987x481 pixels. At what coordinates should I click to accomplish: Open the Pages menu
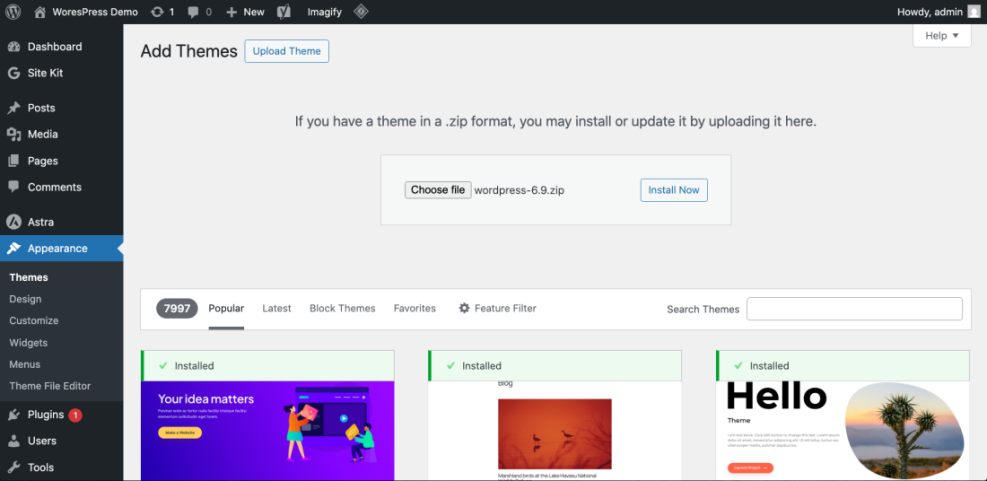tap(43, 161)
